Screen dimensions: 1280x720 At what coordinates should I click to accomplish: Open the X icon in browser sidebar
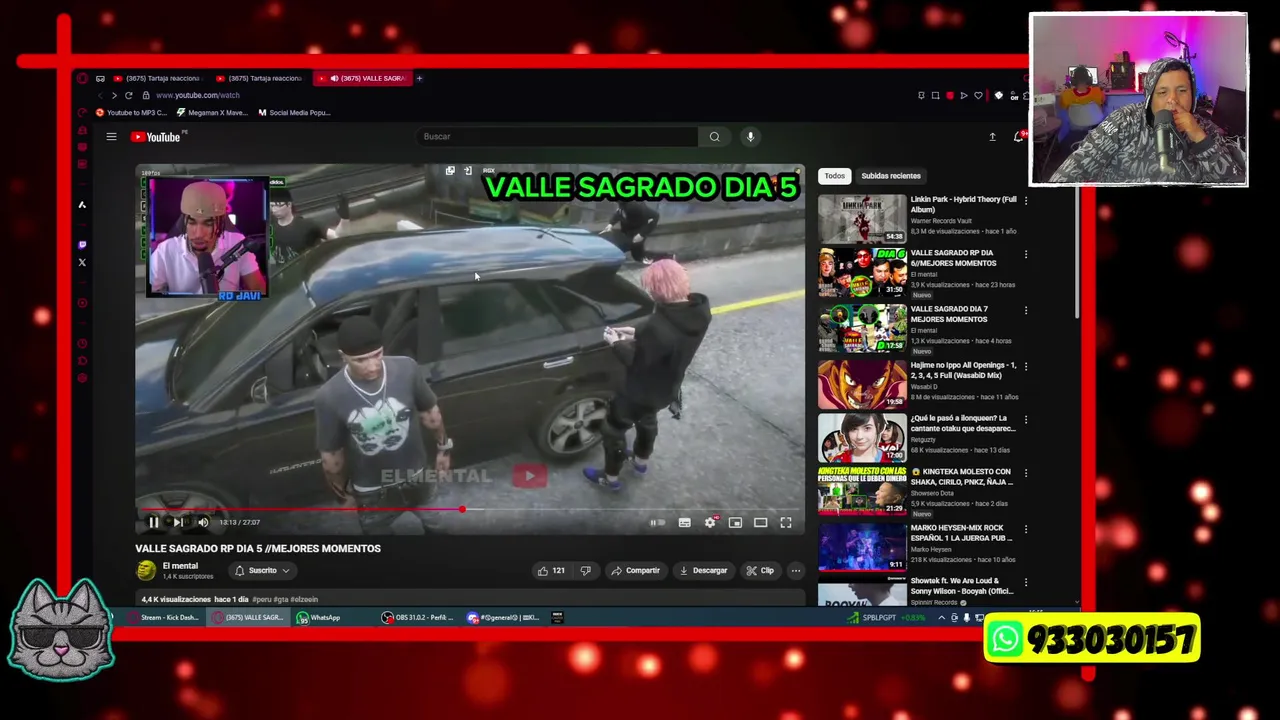pos(82,262)
